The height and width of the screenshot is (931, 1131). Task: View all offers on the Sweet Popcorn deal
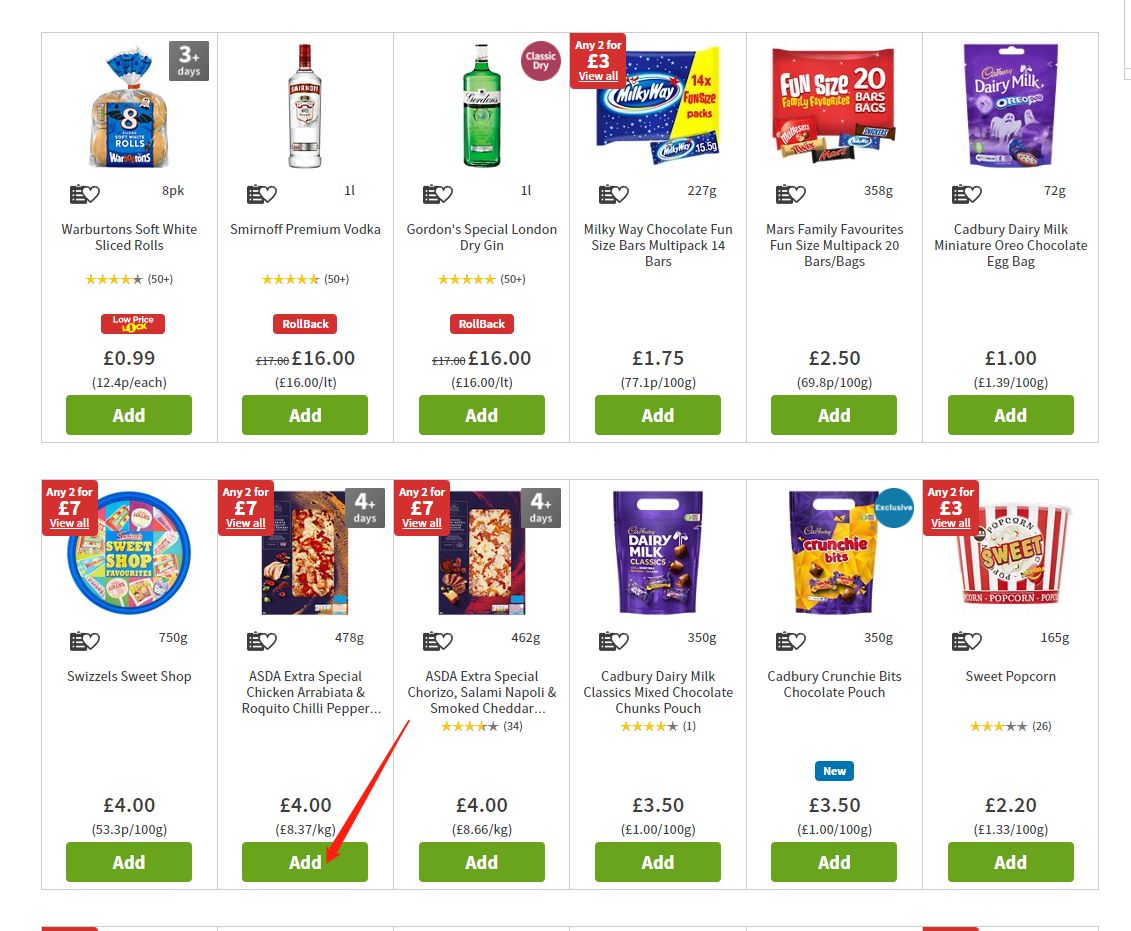click(x=950, y=523)
